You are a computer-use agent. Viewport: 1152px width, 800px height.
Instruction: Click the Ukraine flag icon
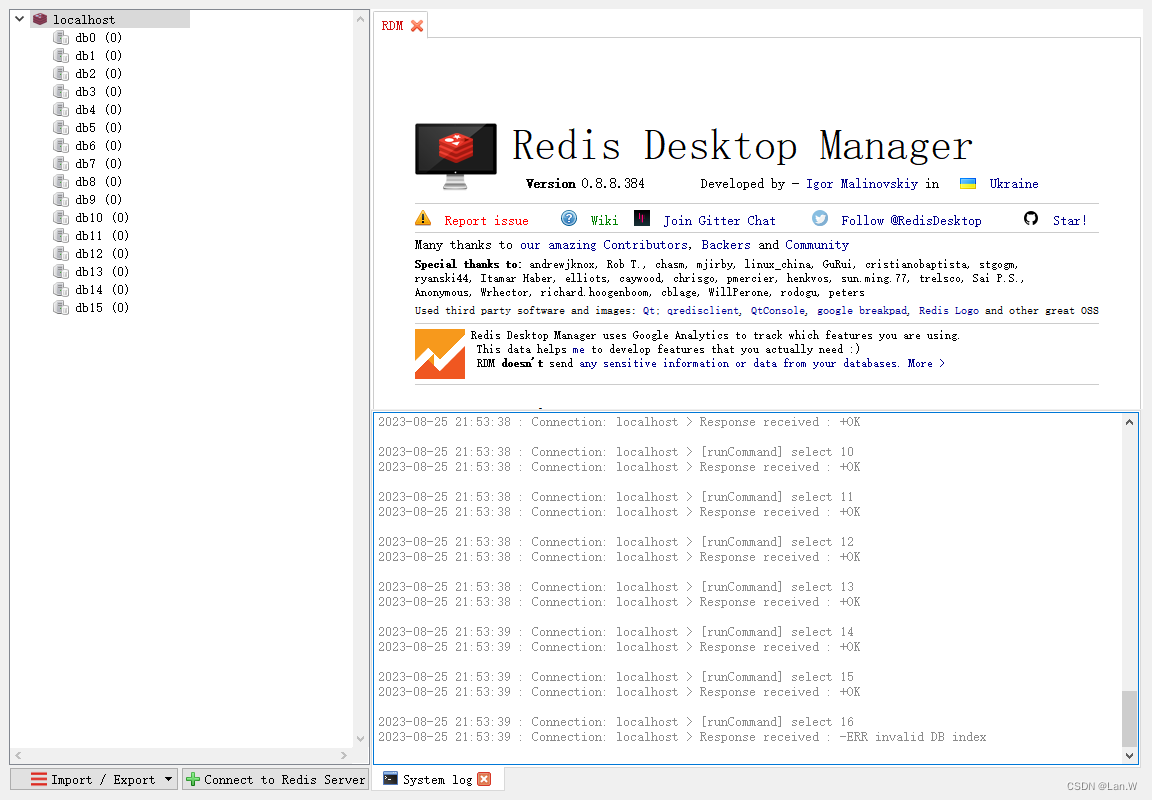tap(968, 184)
